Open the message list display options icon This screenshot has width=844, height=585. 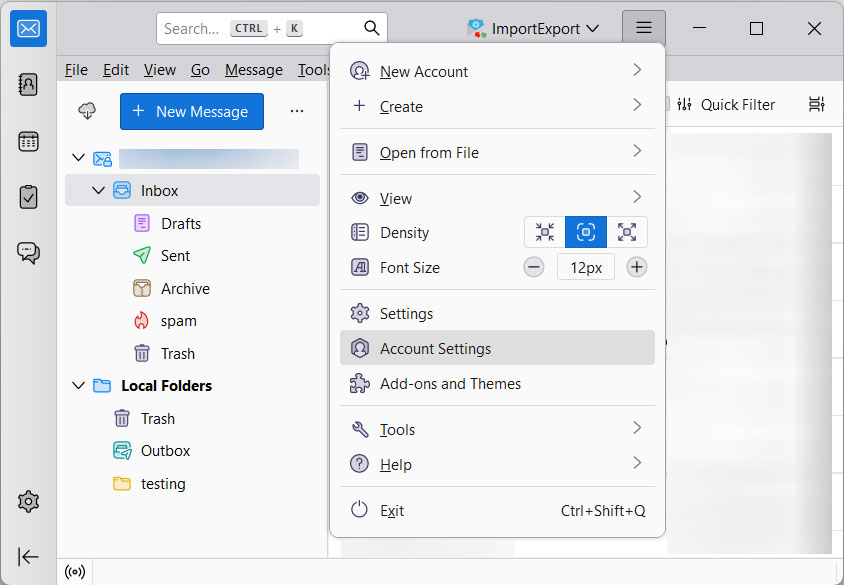click(x=816, y=105)
